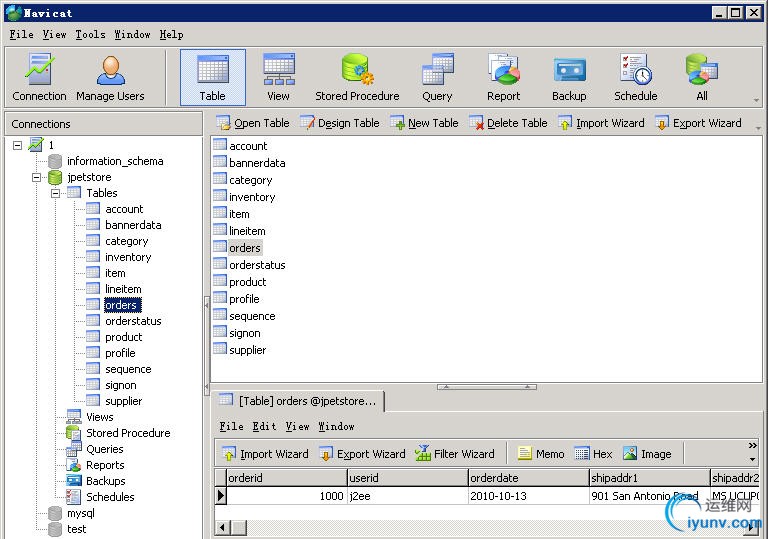This screenshot has height=539, width=768.
Task: Open File menu in orders table window
Action: [x=231, y=427]
